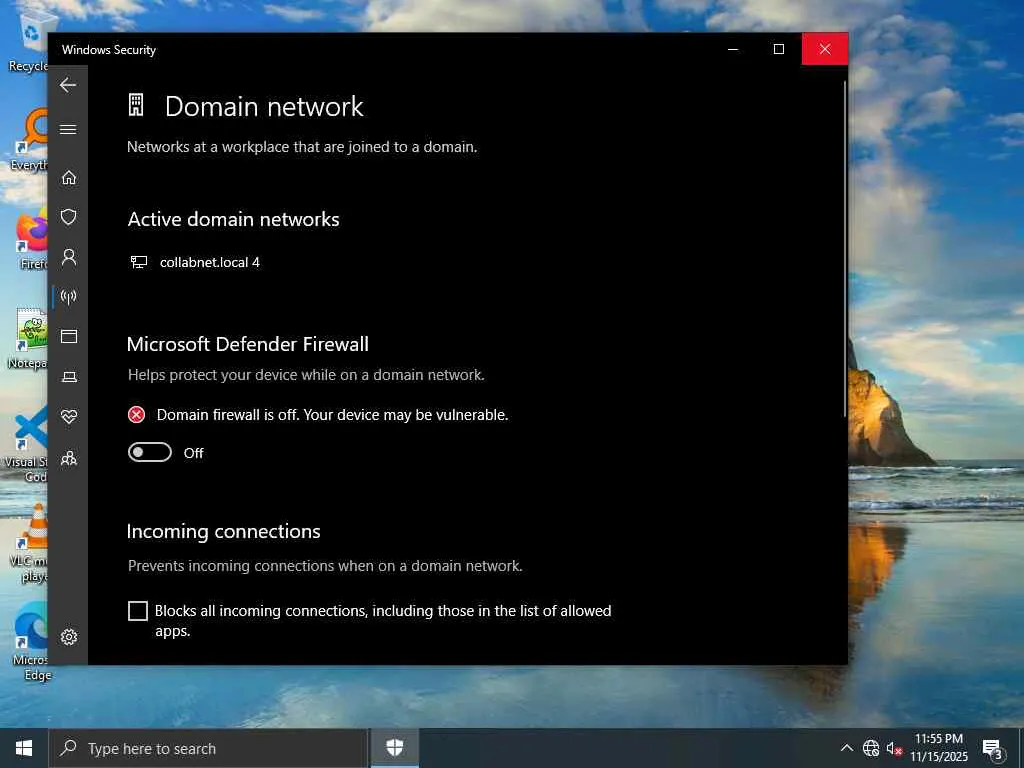1024x768 pixels.
Task: Open the taskbar clock and date
Action: [938, 748]
